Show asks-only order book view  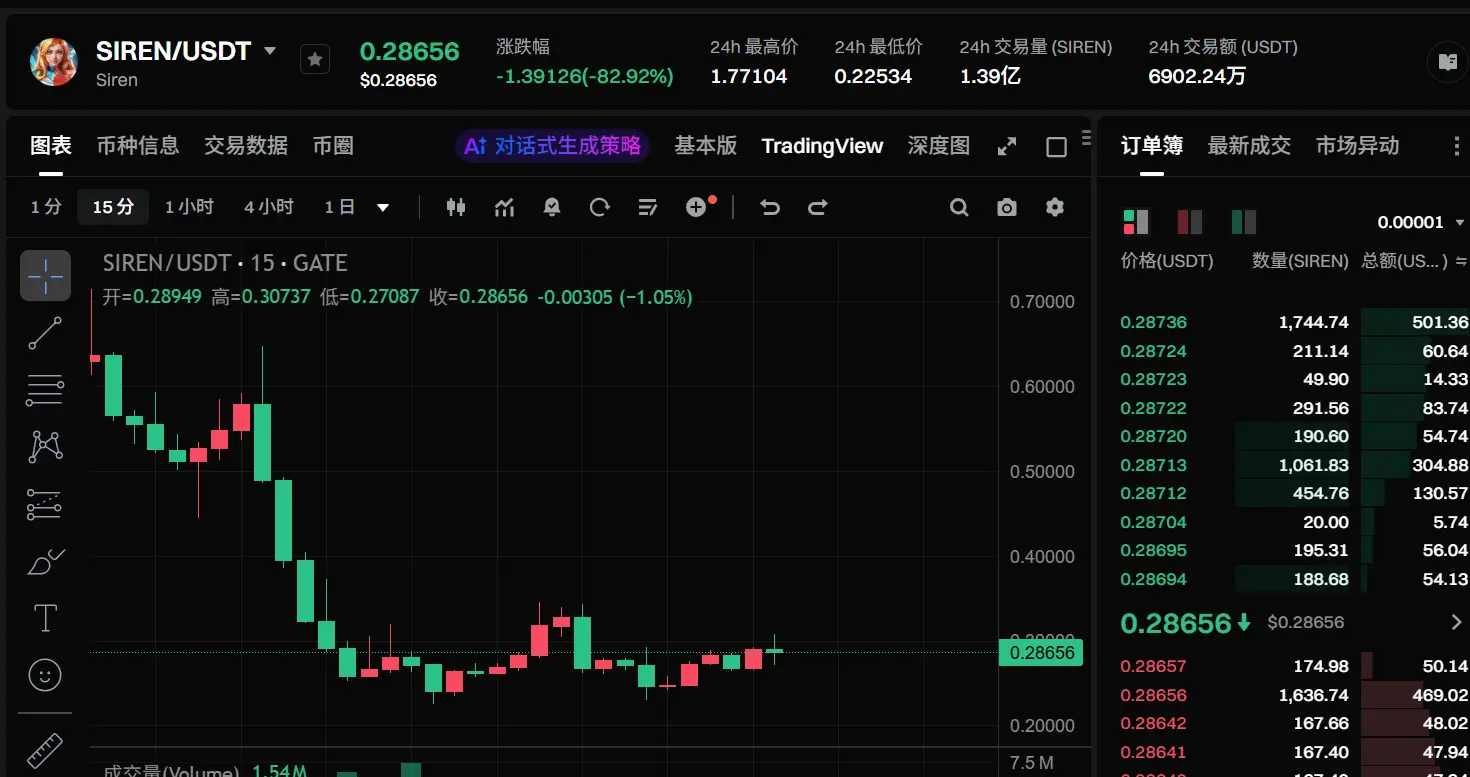click(1190, 221)
